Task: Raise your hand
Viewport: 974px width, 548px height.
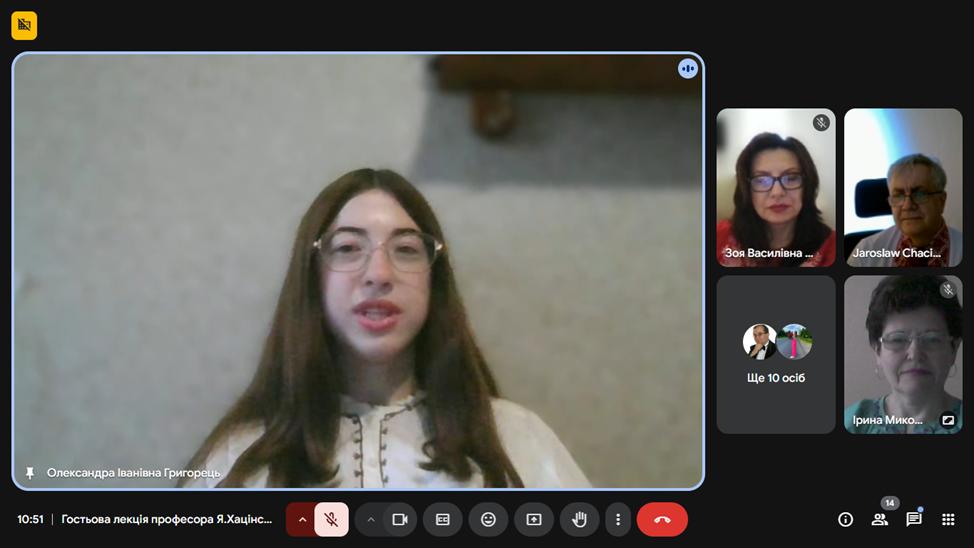Action: pyautogui.click(x=579, y=519)
